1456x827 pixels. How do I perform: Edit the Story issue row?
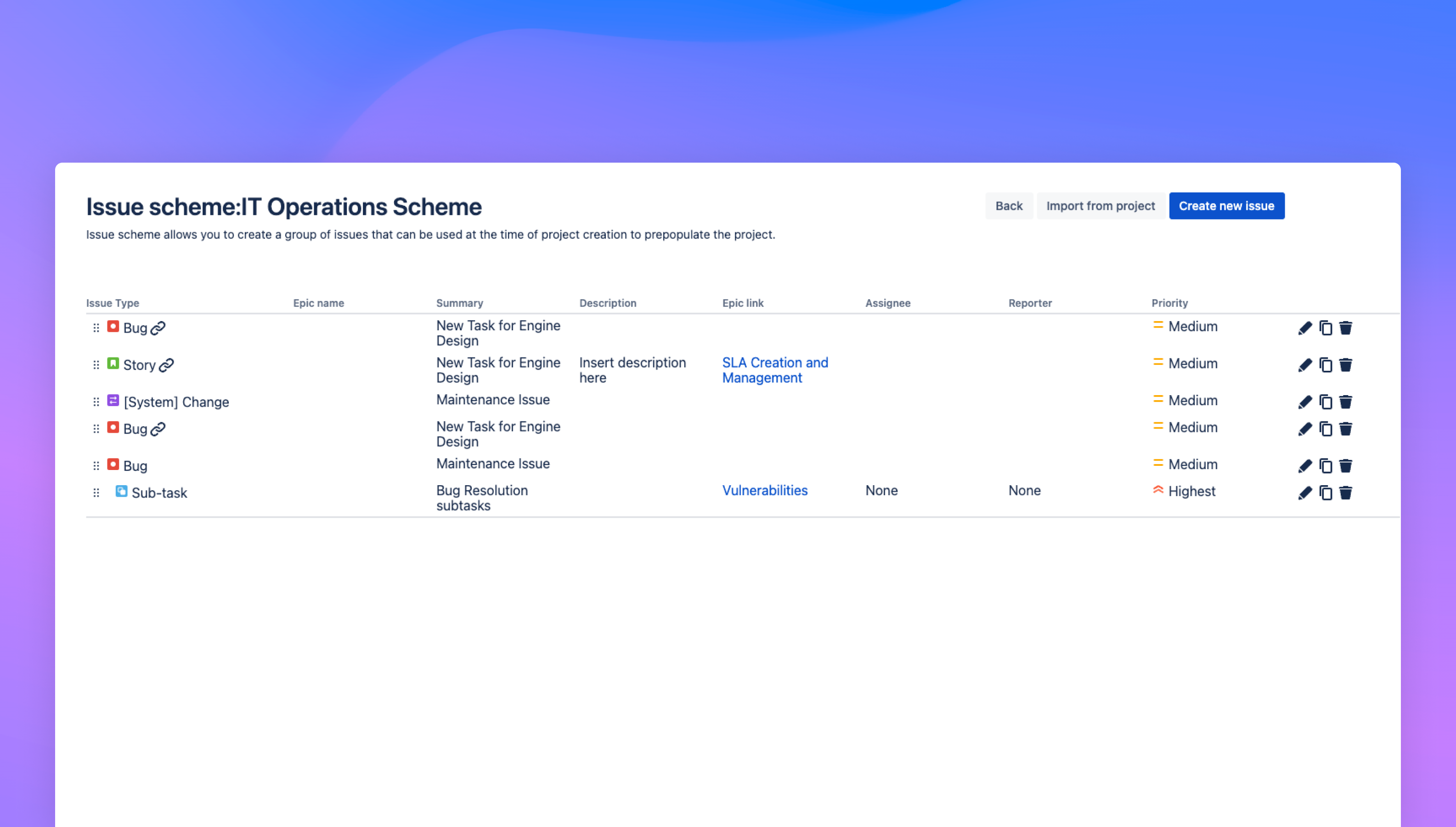coord(1305,365)
